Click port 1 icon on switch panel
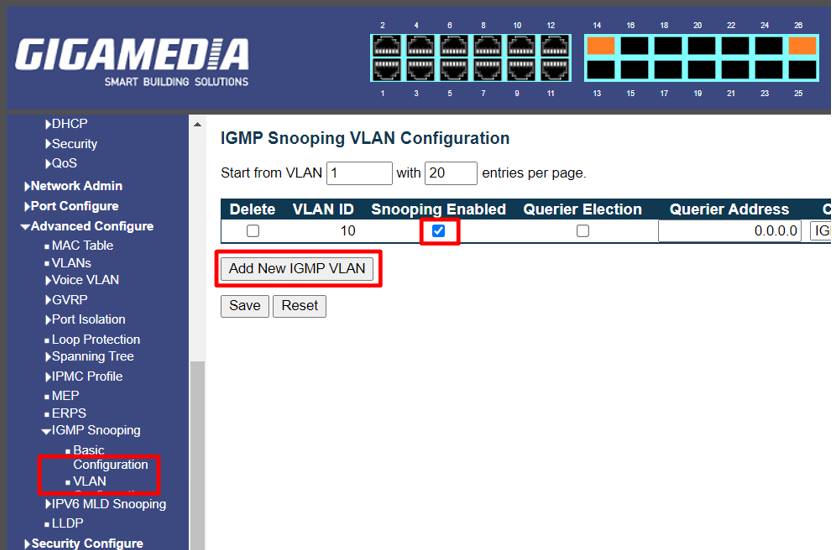 point(387,69)
